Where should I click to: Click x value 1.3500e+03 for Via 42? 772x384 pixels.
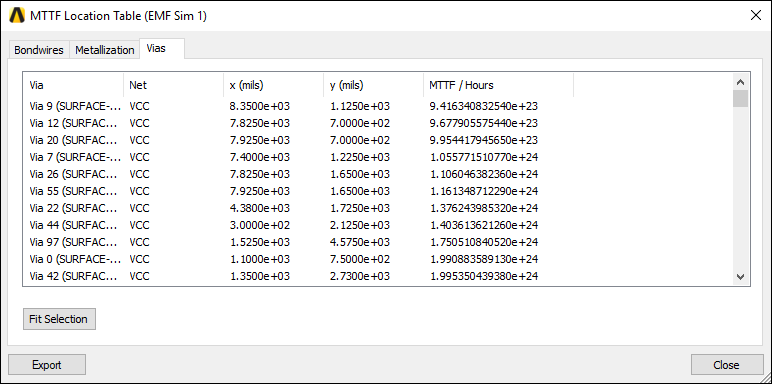(x=260, y=276)
